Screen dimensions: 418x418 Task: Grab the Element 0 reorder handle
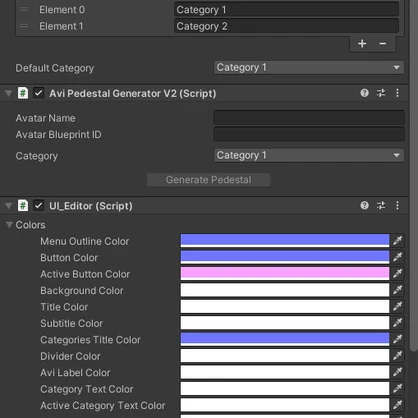[x=24, y=9]
